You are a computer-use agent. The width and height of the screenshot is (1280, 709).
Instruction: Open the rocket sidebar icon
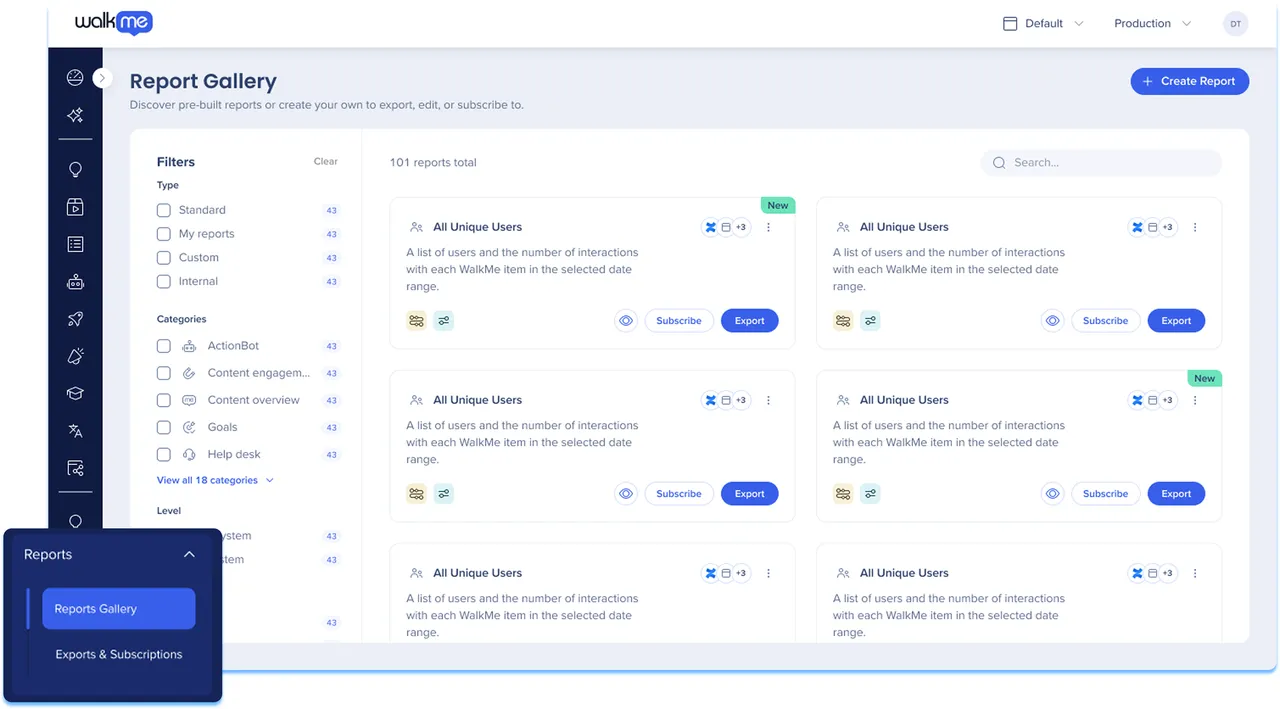click(x=75, y=319)
